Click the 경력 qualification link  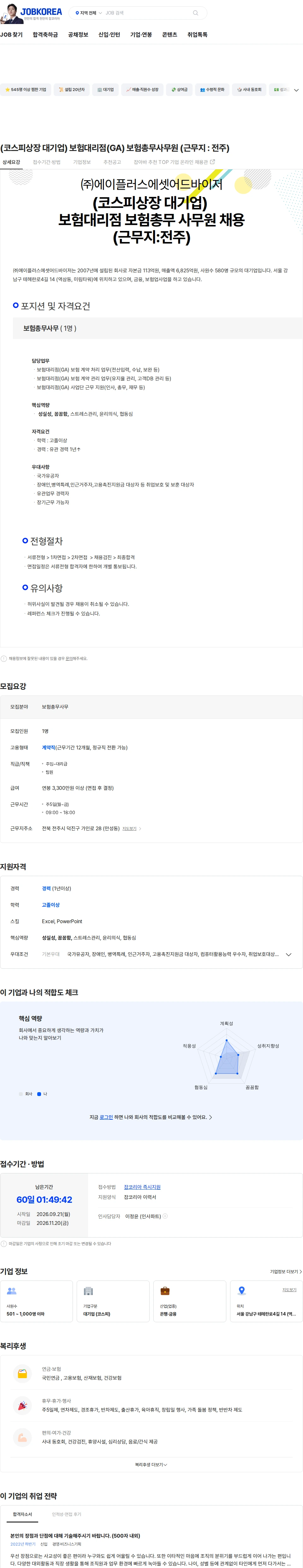click(46, 888)
